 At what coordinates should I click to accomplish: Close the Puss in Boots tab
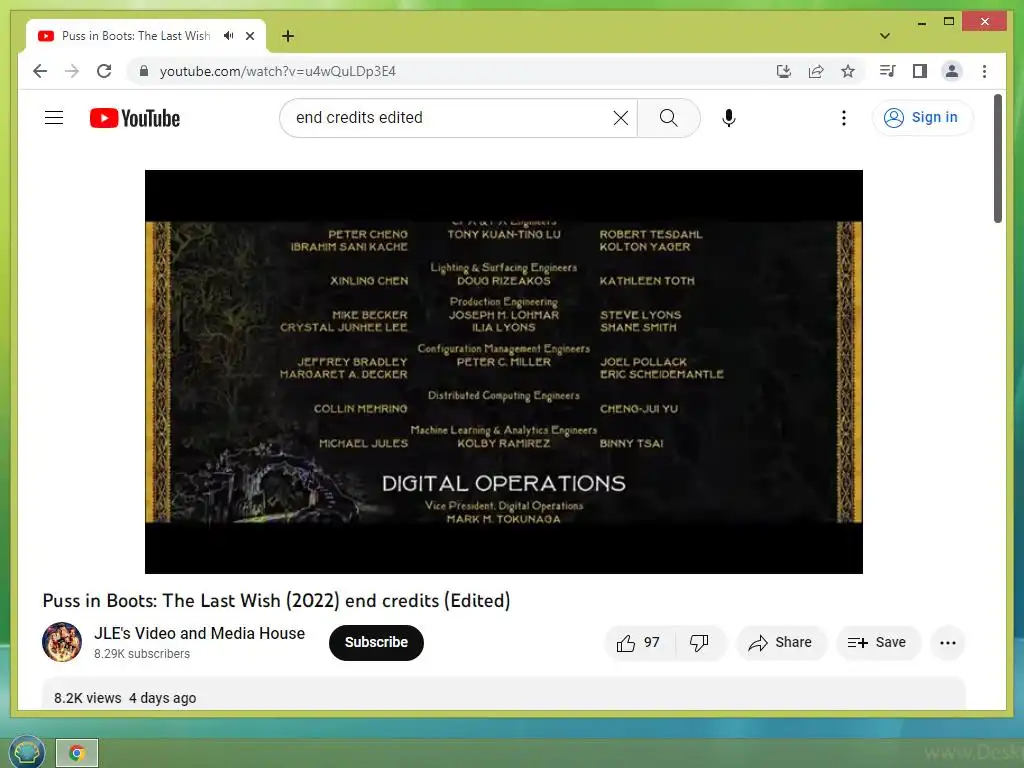[249, 36]
